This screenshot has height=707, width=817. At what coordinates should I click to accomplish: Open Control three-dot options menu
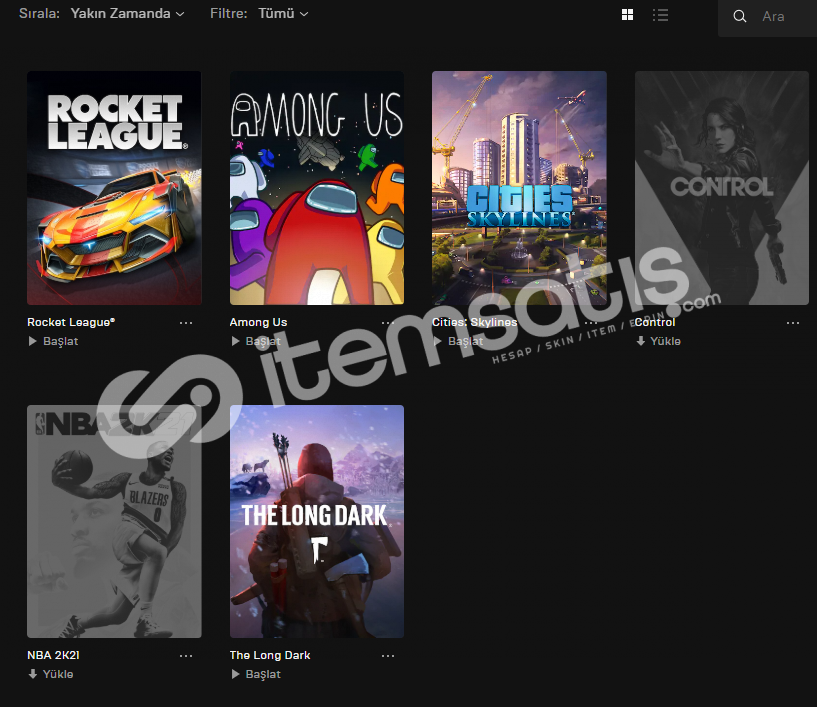click(793, 323)
